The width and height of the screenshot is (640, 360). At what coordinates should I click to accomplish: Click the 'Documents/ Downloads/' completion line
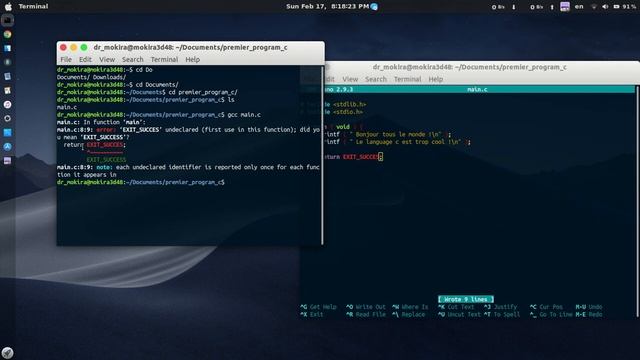pos(91,77)
